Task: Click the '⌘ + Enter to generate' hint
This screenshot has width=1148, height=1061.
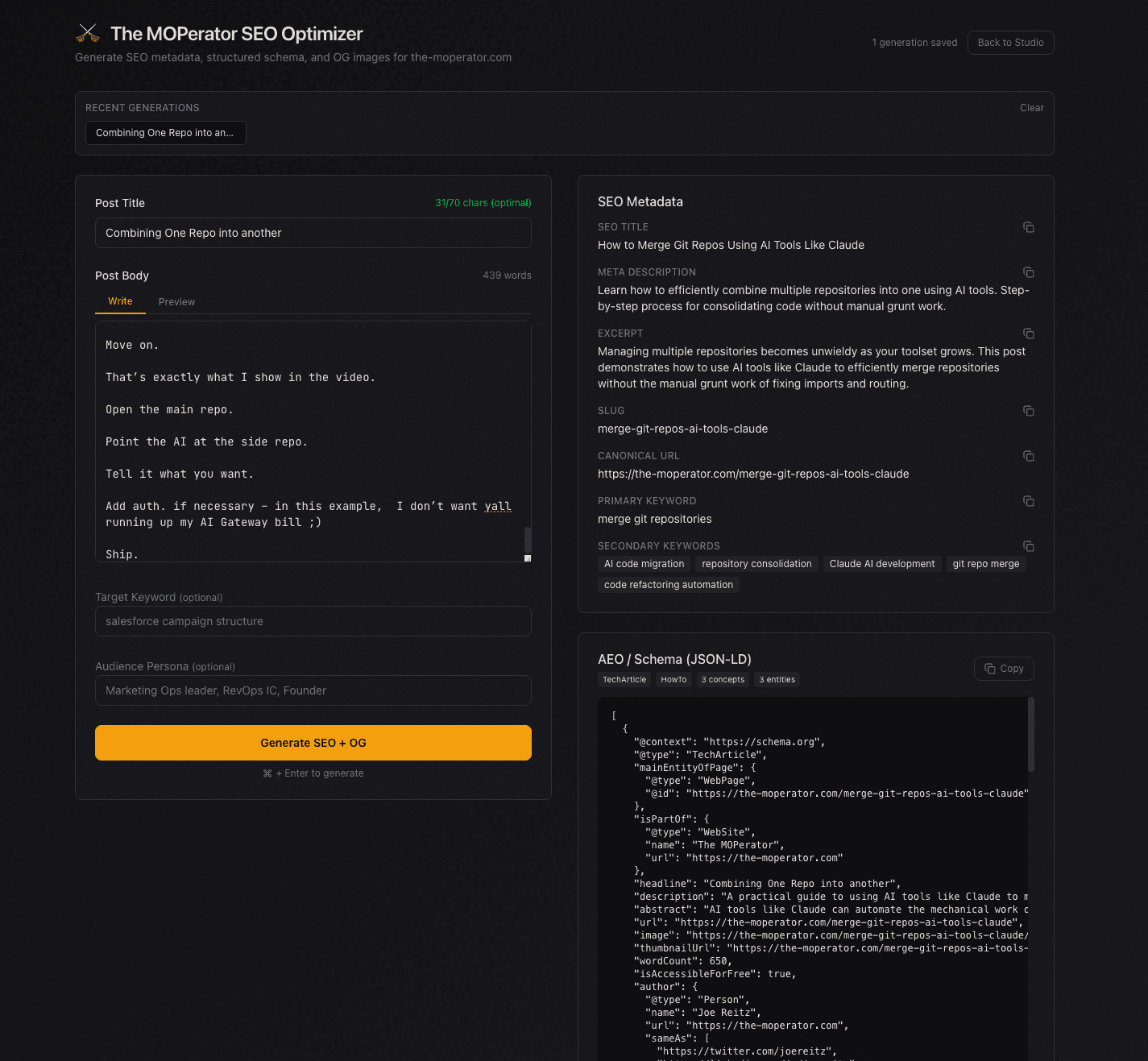Action: (313, 773)
